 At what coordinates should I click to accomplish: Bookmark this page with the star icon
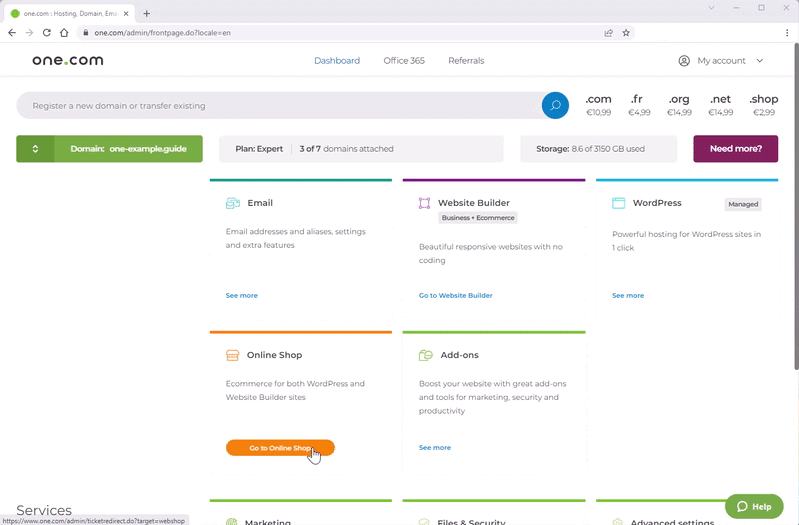point(626,33)
